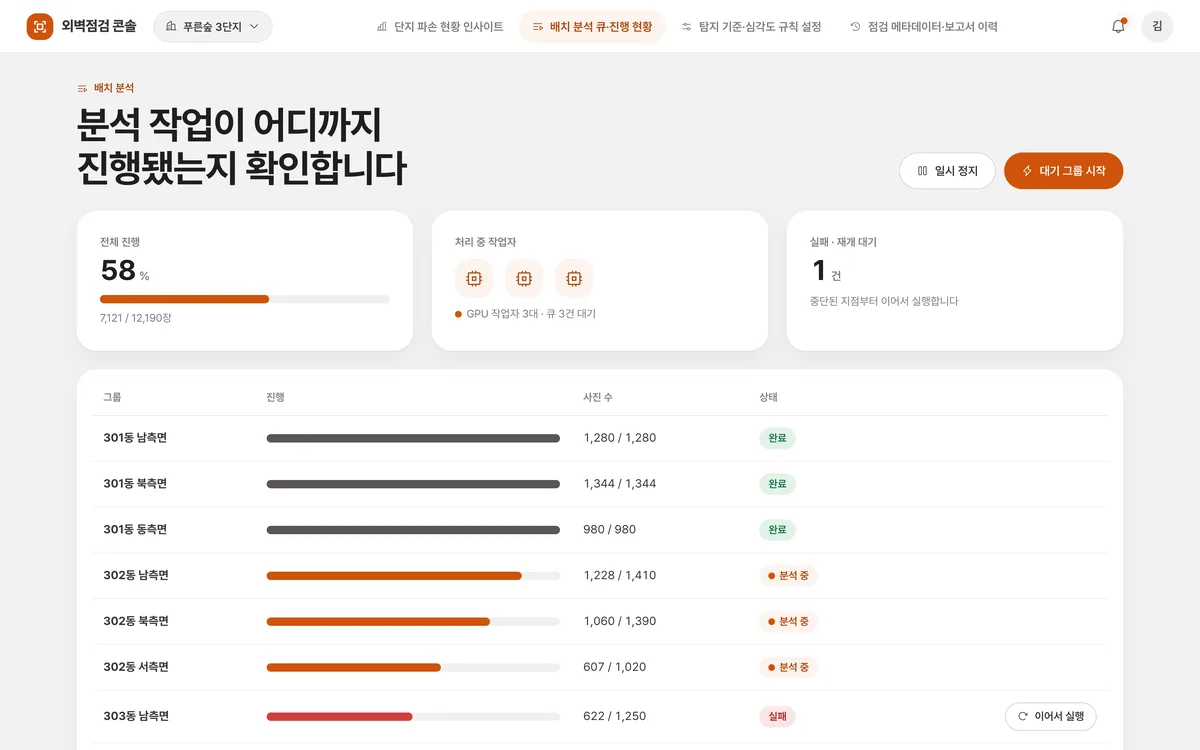Select the 302동 남측면 group name
The image size is (1200, 750).
click(136, 576)
